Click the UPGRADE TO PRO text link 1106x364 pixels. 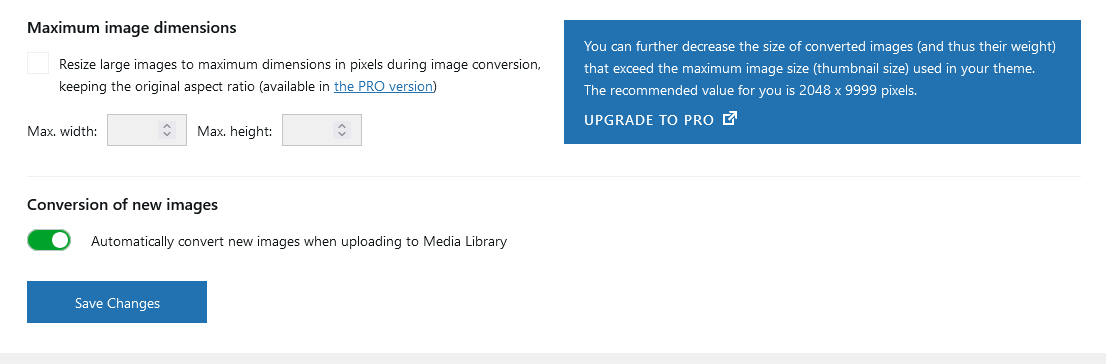[650, 119]
